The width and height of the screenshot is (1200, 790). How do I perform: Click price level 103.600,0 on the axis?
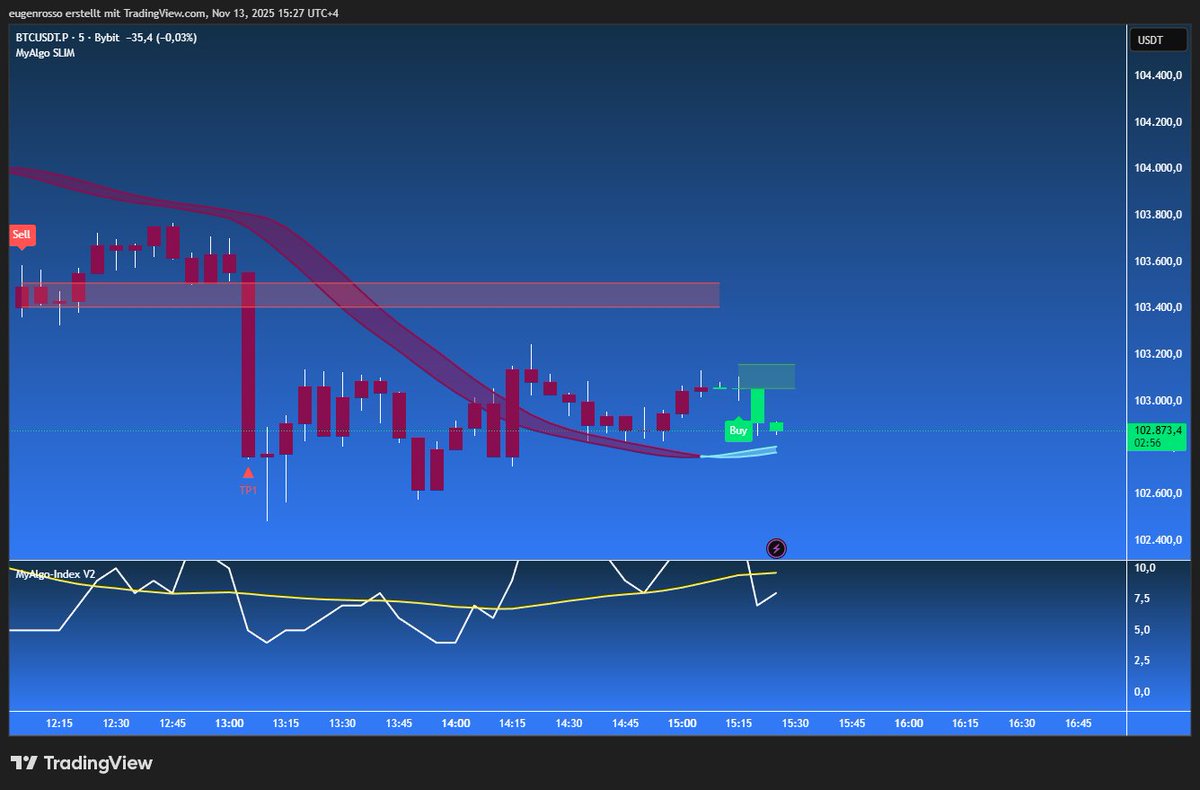point(1158,261)
